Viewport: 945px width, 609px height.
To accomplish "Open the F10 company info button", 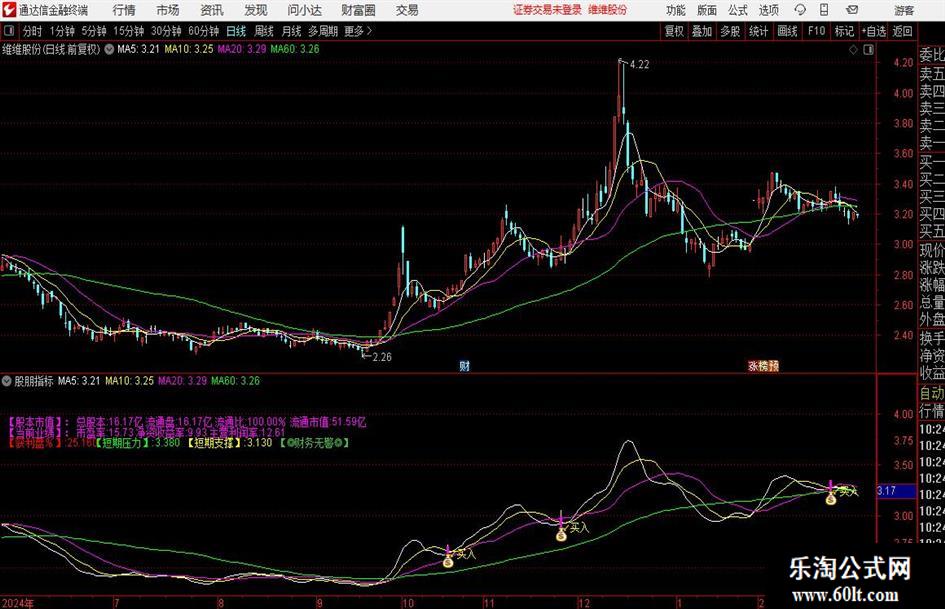I will pos(817,31).
